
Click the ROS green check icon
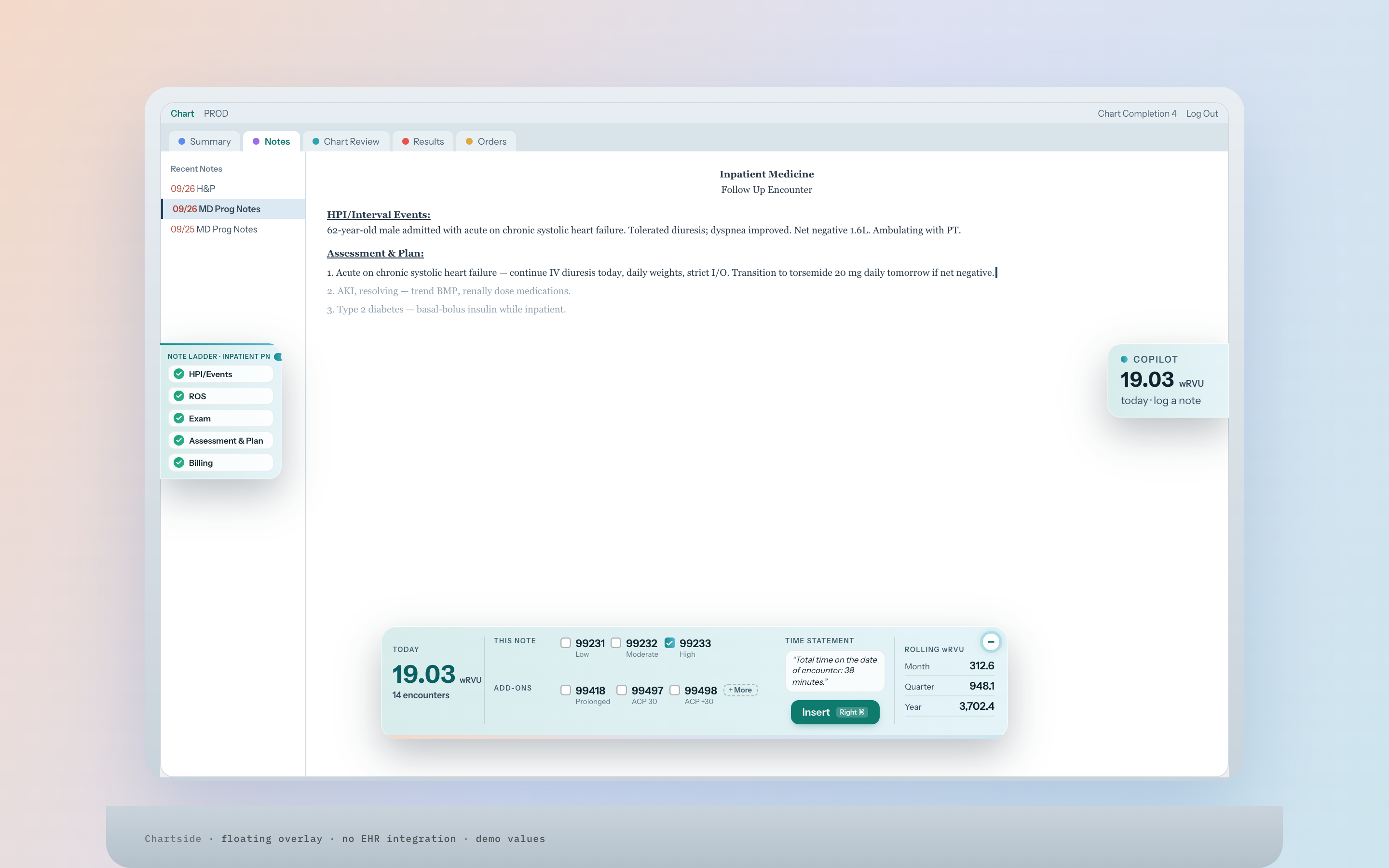179,396
